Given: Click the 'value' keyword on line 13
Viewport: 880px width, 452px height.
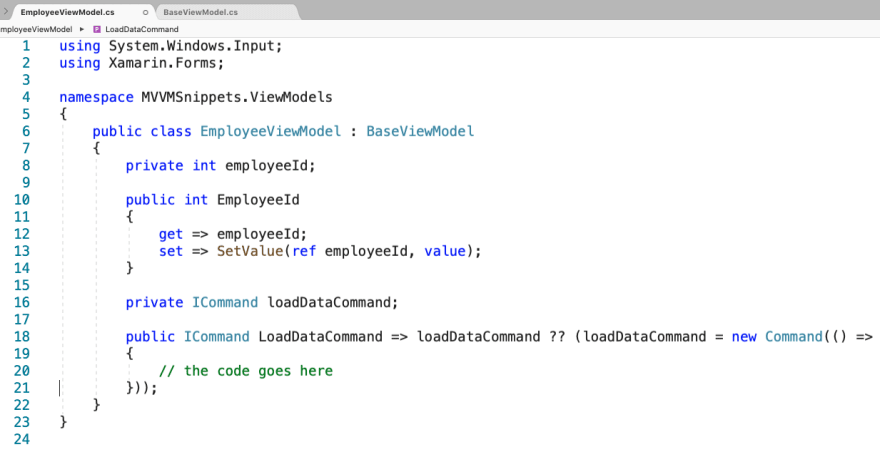Looking at the screenshot, I should [x=445, y=251].
